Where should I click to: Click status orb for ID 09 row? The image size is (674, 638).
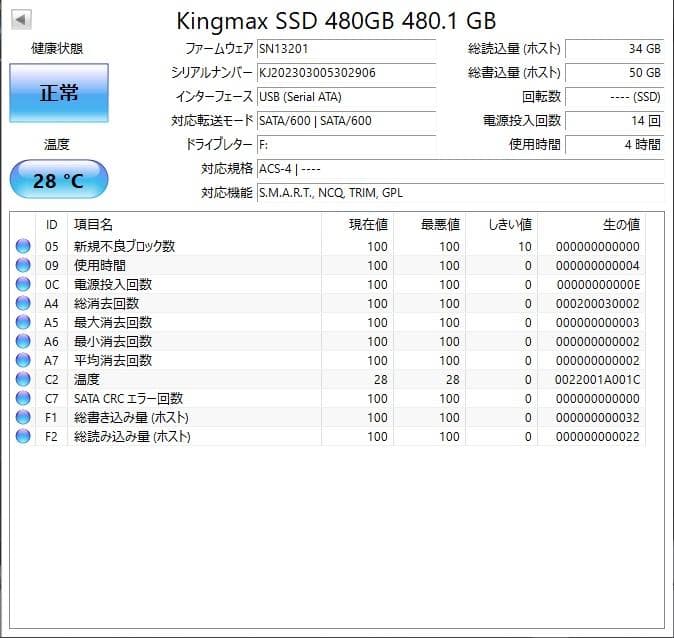23,265
